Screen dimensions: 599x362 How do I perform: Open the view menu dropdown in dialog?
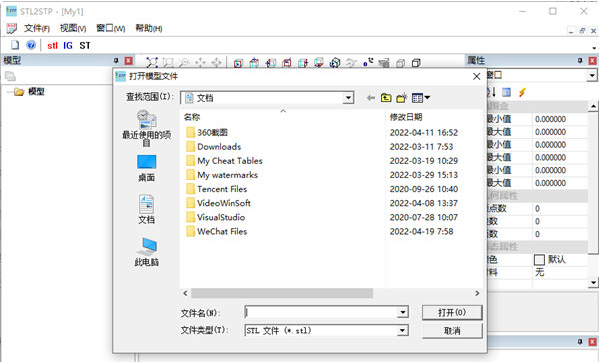click(x=421, y=98)
